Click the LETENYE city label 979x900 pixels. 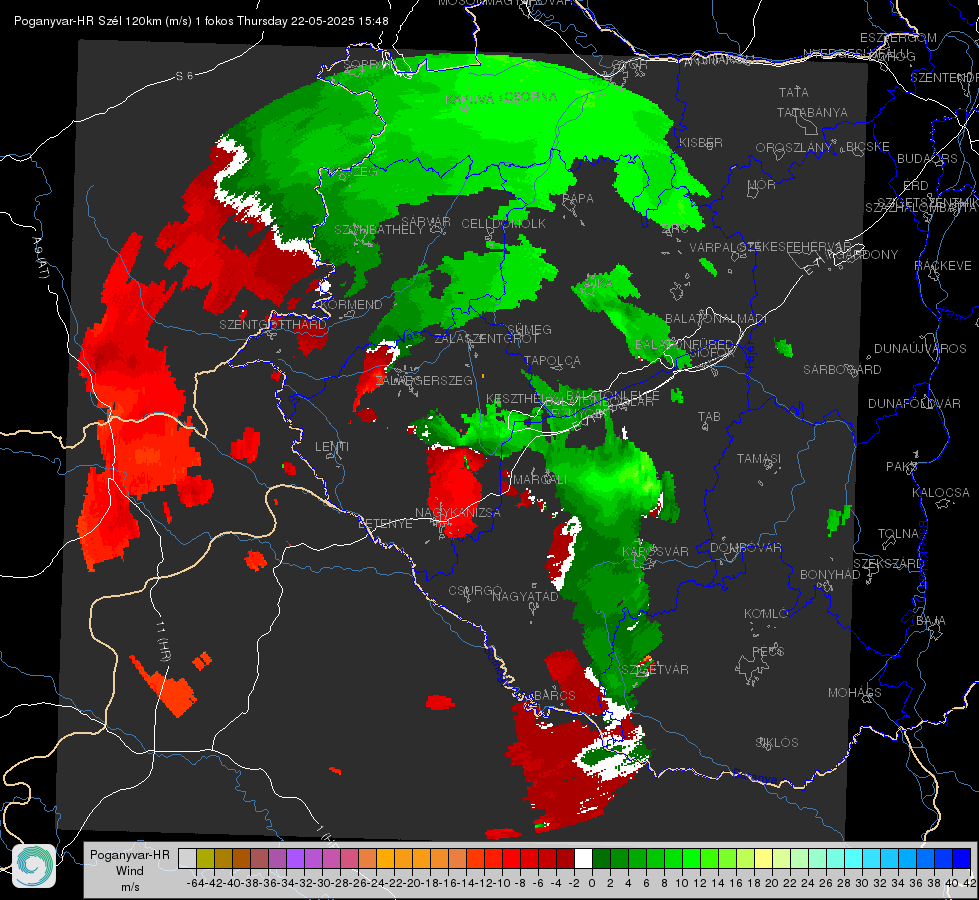[386, 524]
